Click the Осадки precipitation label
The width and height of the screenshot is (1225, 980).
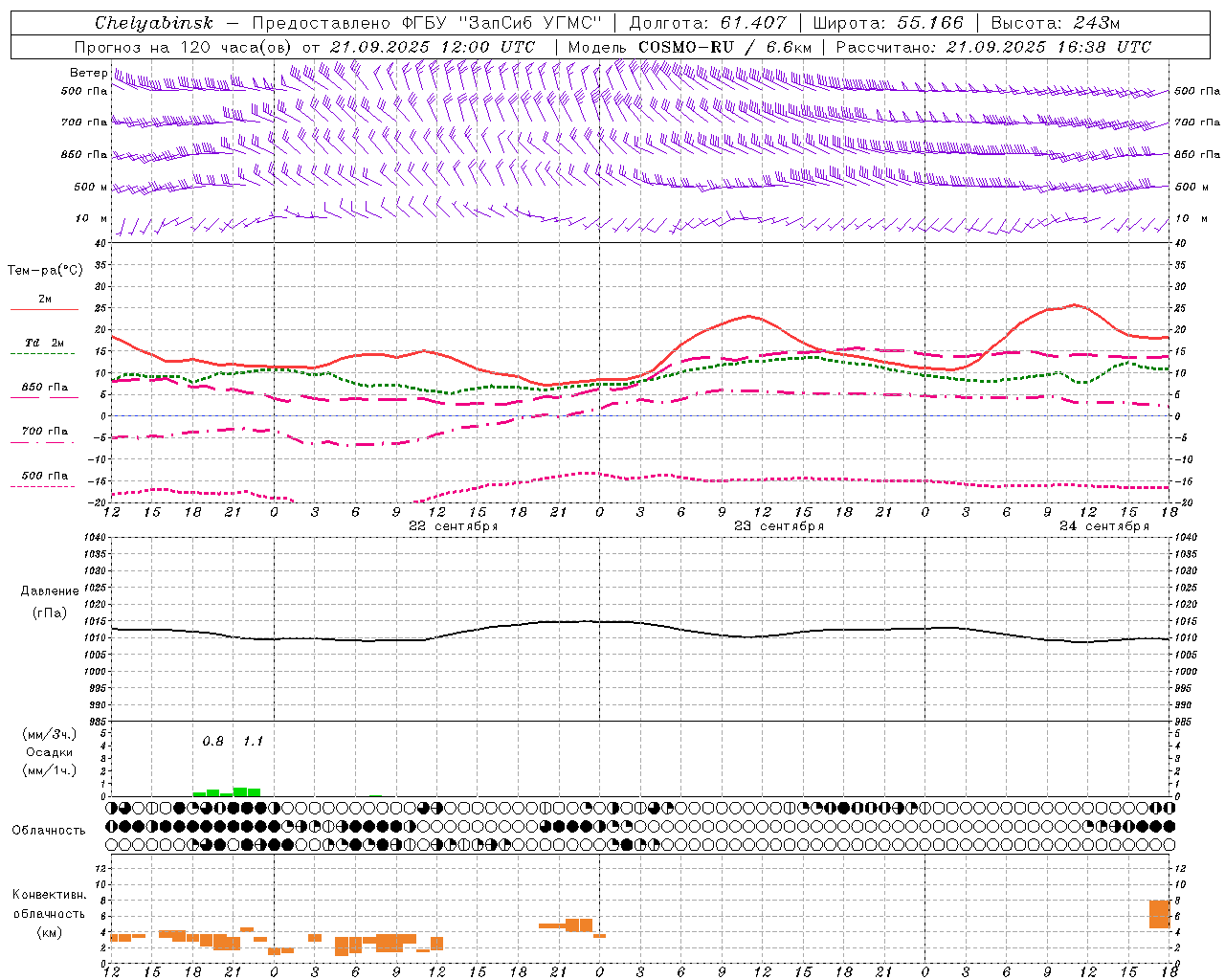[50, 752]
